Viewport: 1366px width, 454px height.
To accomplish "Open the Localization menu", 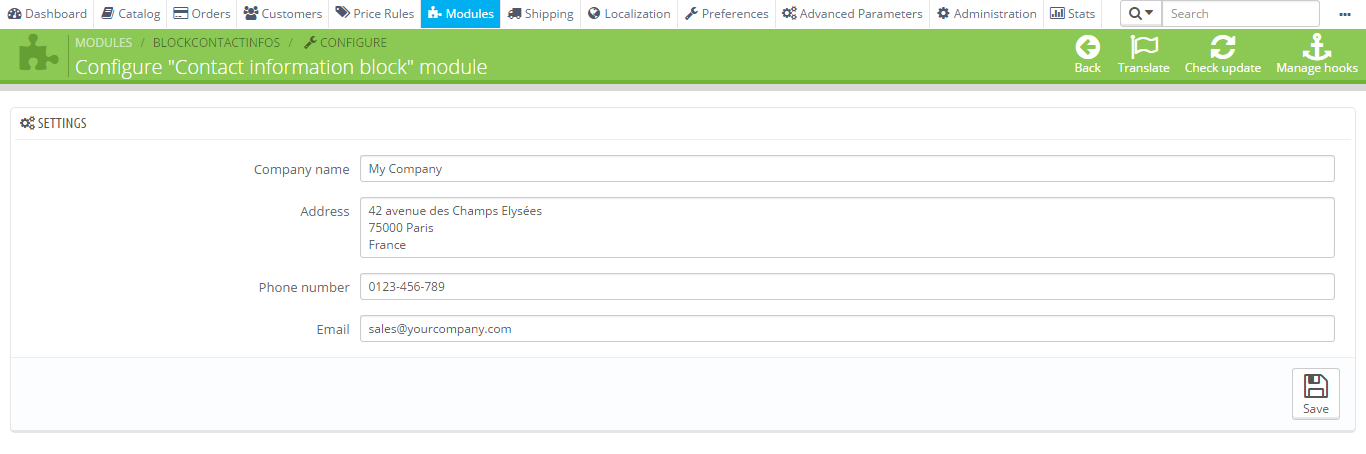I will tap(629, 14).
